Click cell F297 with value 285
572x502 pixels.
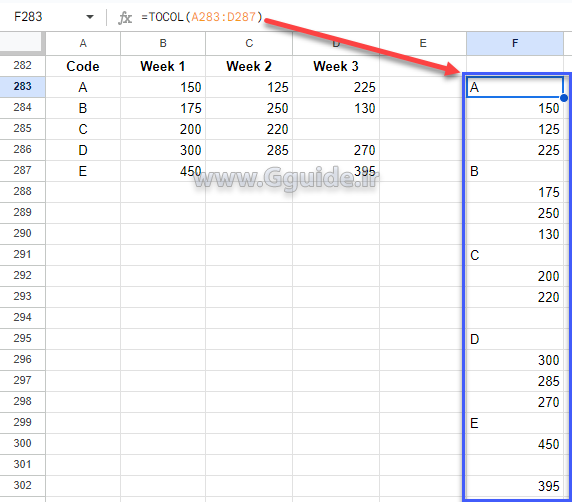pyautogui.click(x=515, y=381)
